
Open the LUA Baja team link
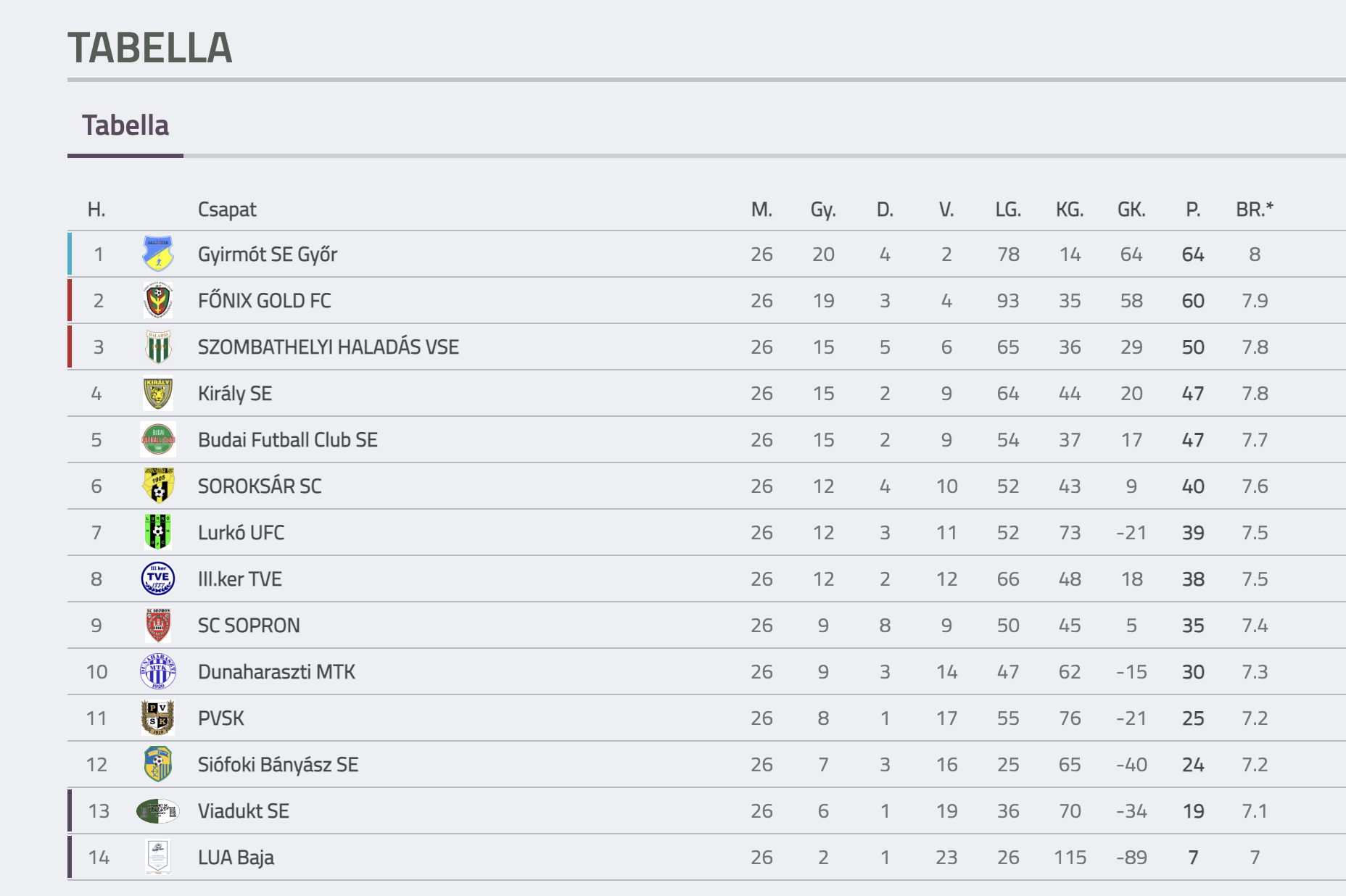(236, 857)
